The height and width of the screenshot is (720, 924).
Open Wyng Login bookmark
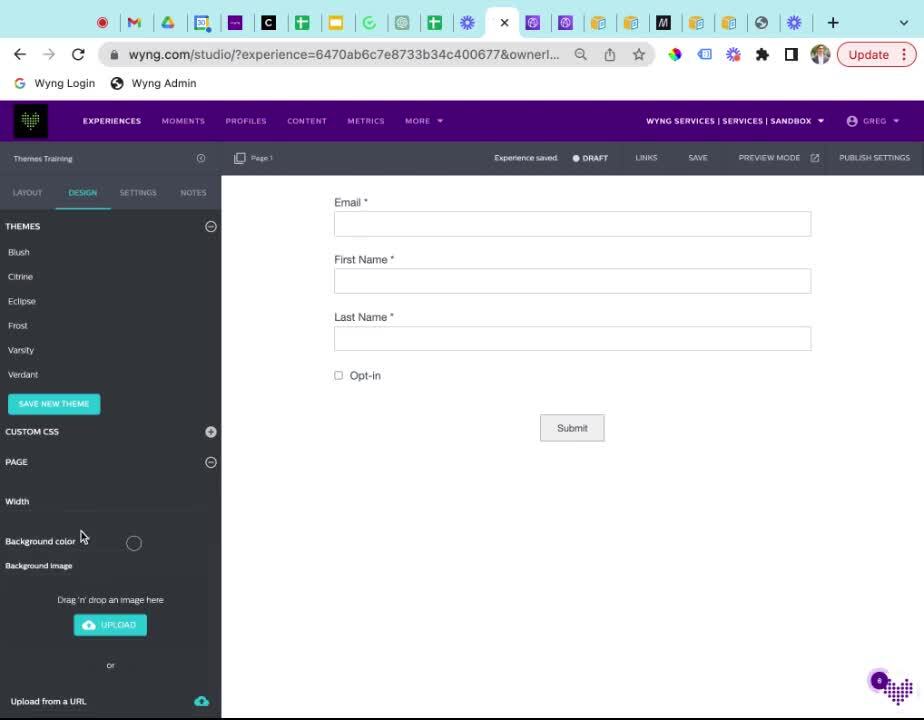pos(54,83)
